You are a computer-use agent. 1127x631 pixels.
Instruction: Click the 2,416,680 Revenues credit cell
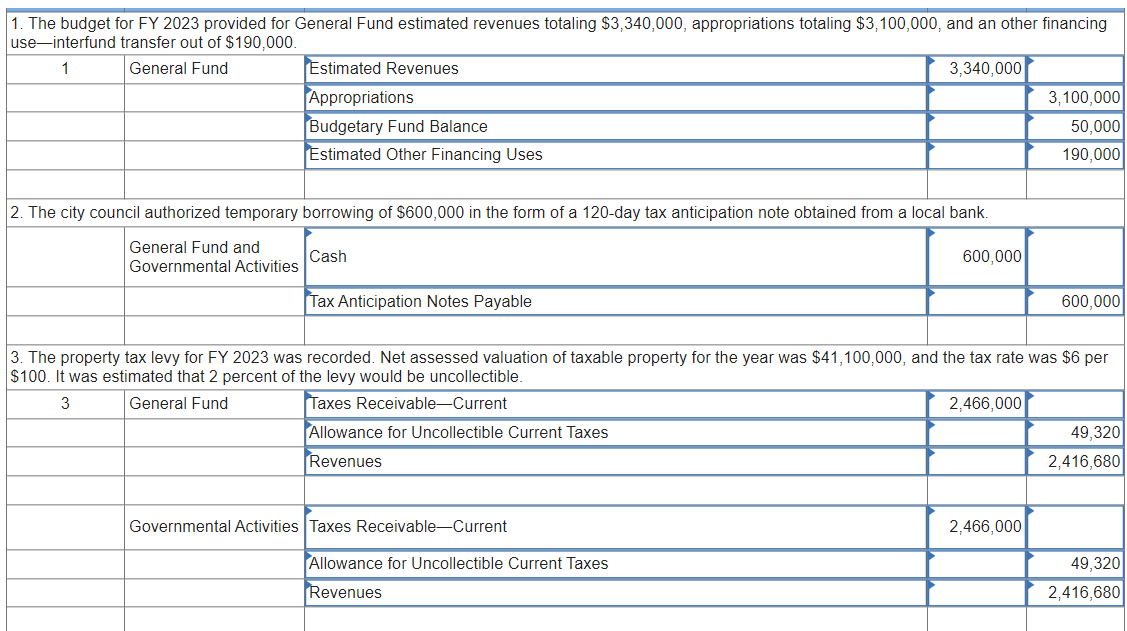coord(1074,461)
